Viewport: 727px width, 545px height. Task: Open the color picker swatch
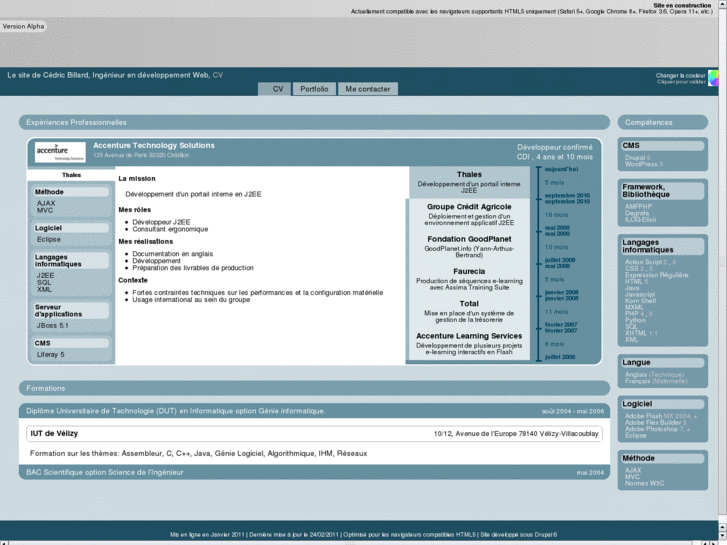[713, 78]
